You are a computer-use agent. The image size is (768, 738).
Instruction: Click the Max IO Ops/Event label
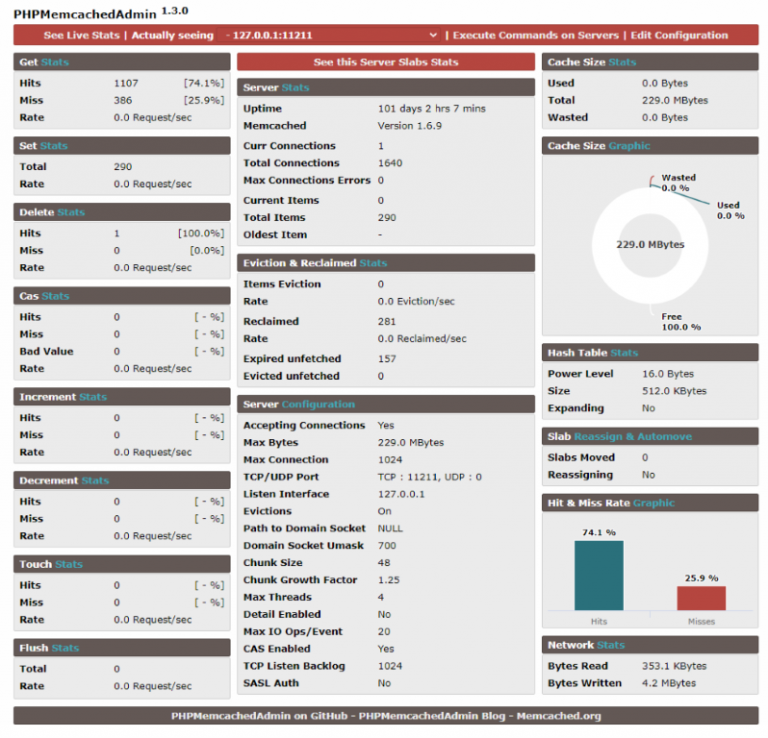(x=293, y=632)
